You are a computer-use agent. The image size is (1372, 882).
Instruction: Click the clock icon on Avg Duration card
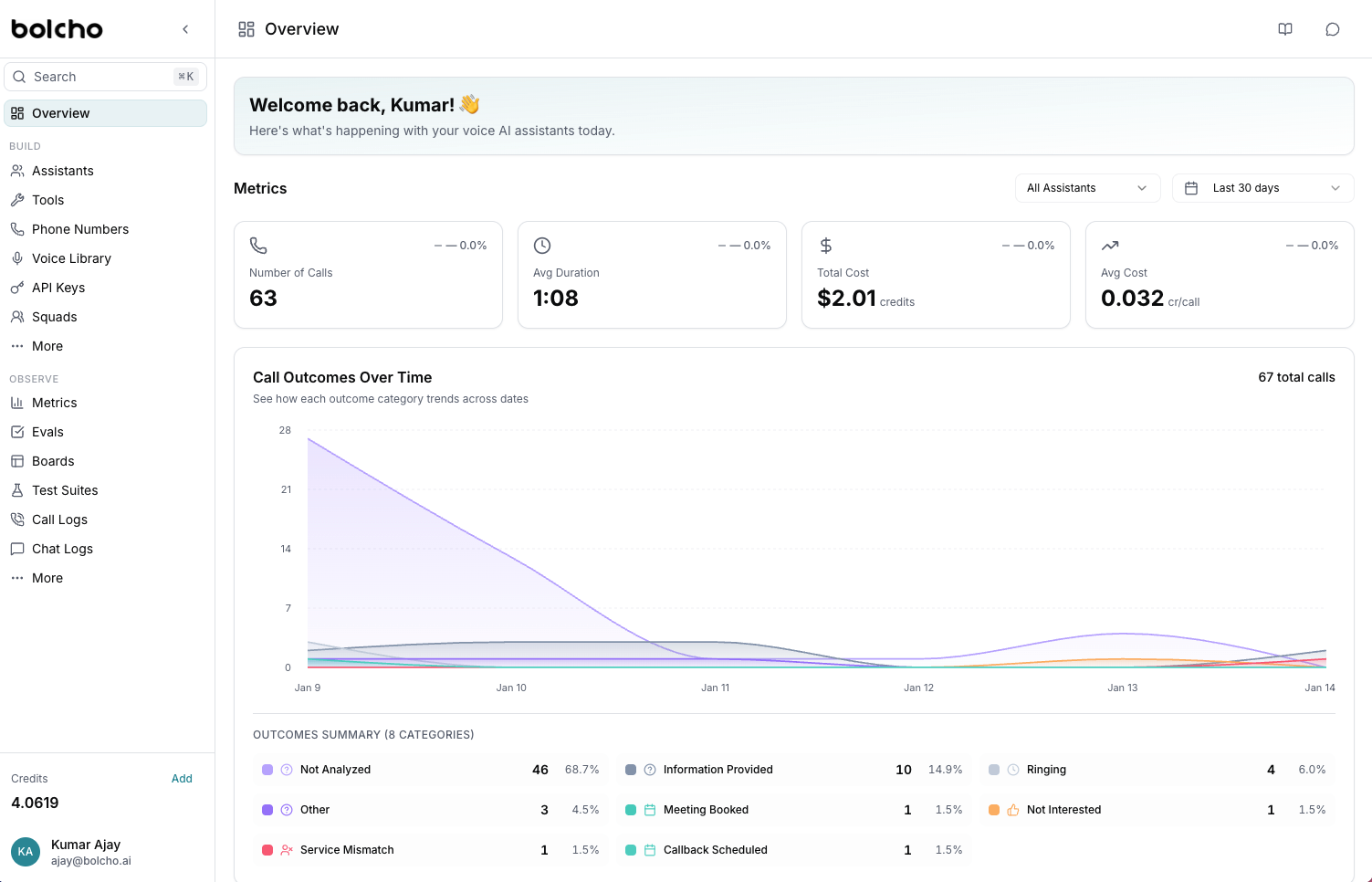pos(542,246)
